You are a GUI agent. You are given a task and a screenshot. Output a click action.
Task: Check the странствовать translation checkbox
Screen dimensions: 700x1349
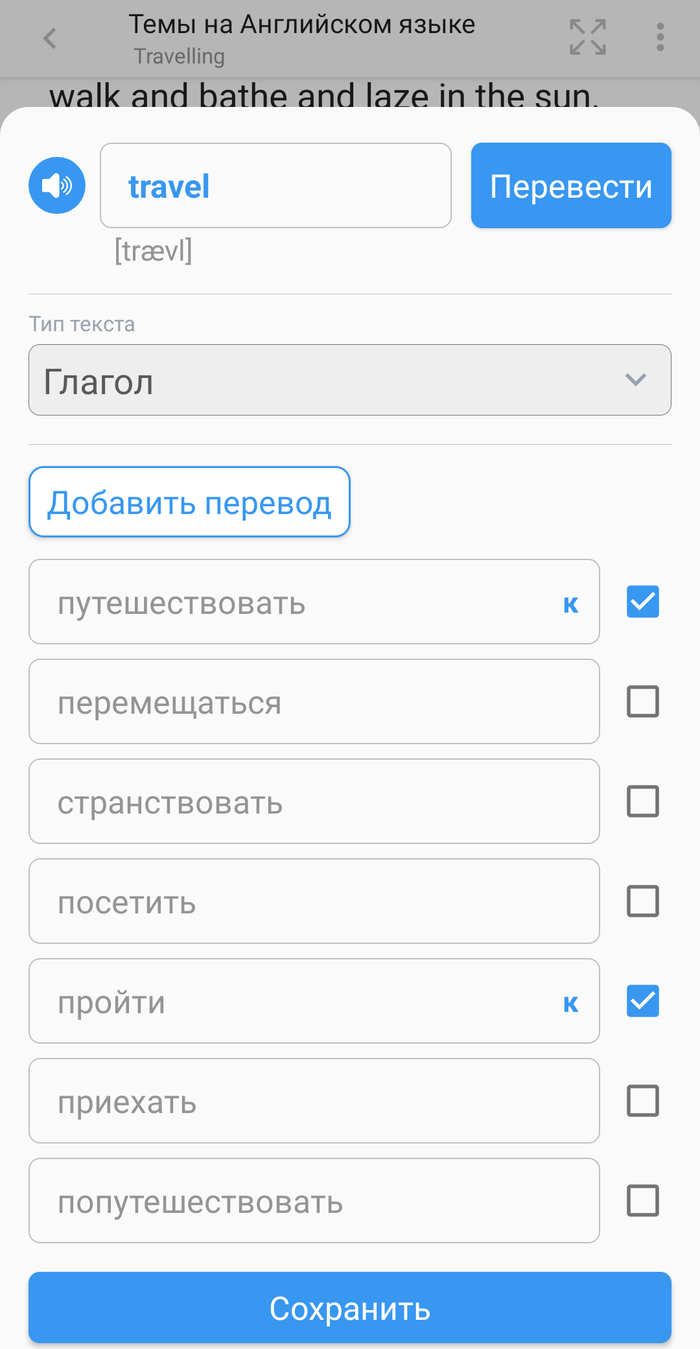point(643,801)
